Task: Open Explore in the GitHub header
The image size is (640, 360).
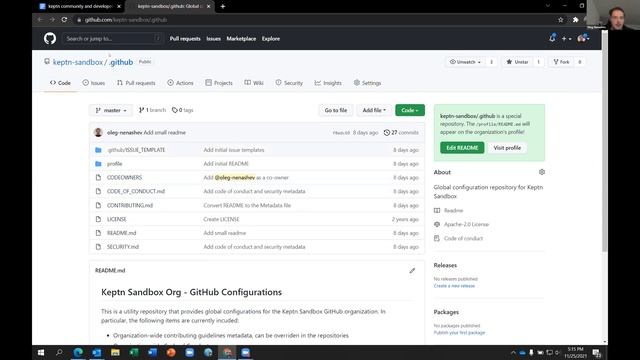Action: pos(271,39)
